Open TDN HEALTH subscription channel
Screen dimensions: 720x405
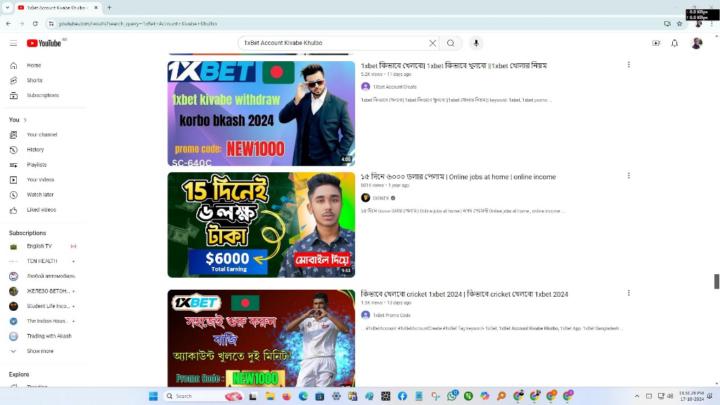click(44, 261)
